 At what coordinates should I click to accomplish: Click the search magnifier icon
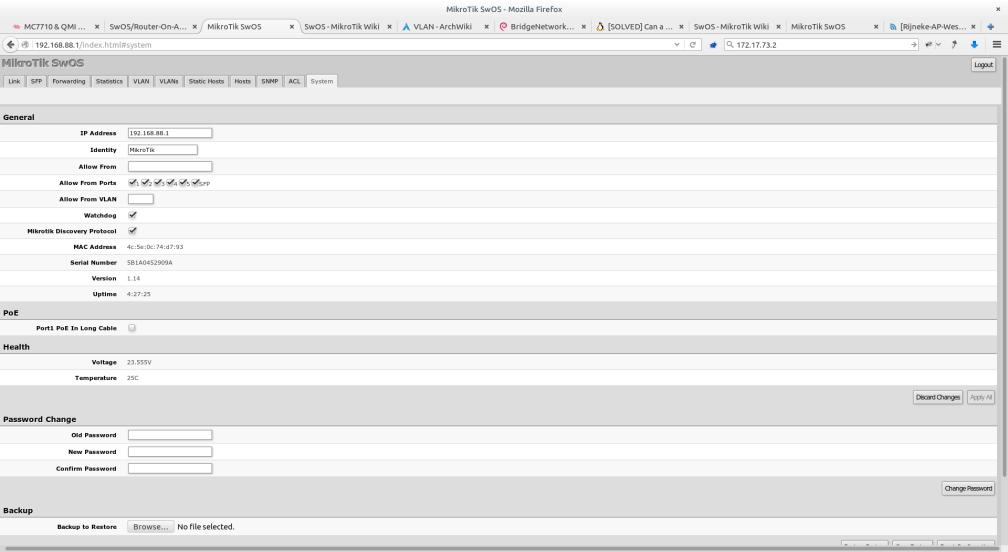pos(730,44)
